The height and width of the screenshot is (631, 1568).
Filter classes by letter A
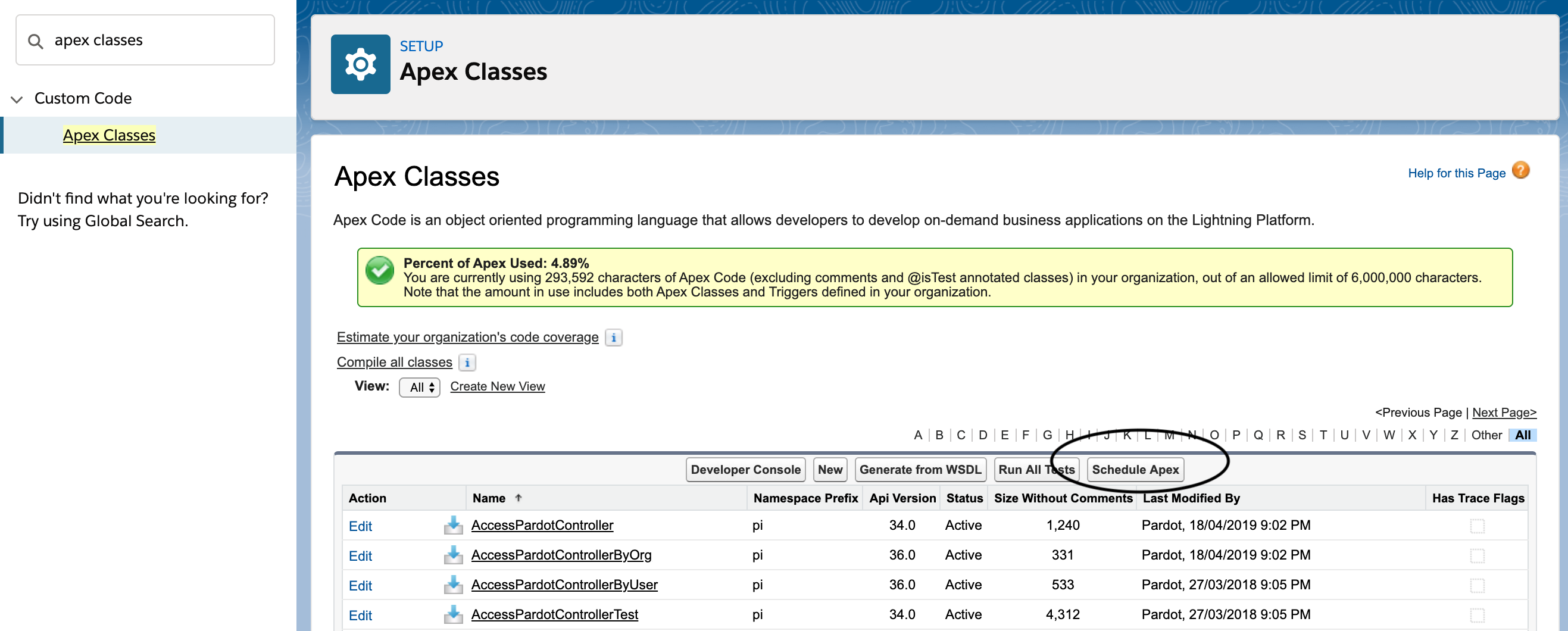[x=917, y=435]
